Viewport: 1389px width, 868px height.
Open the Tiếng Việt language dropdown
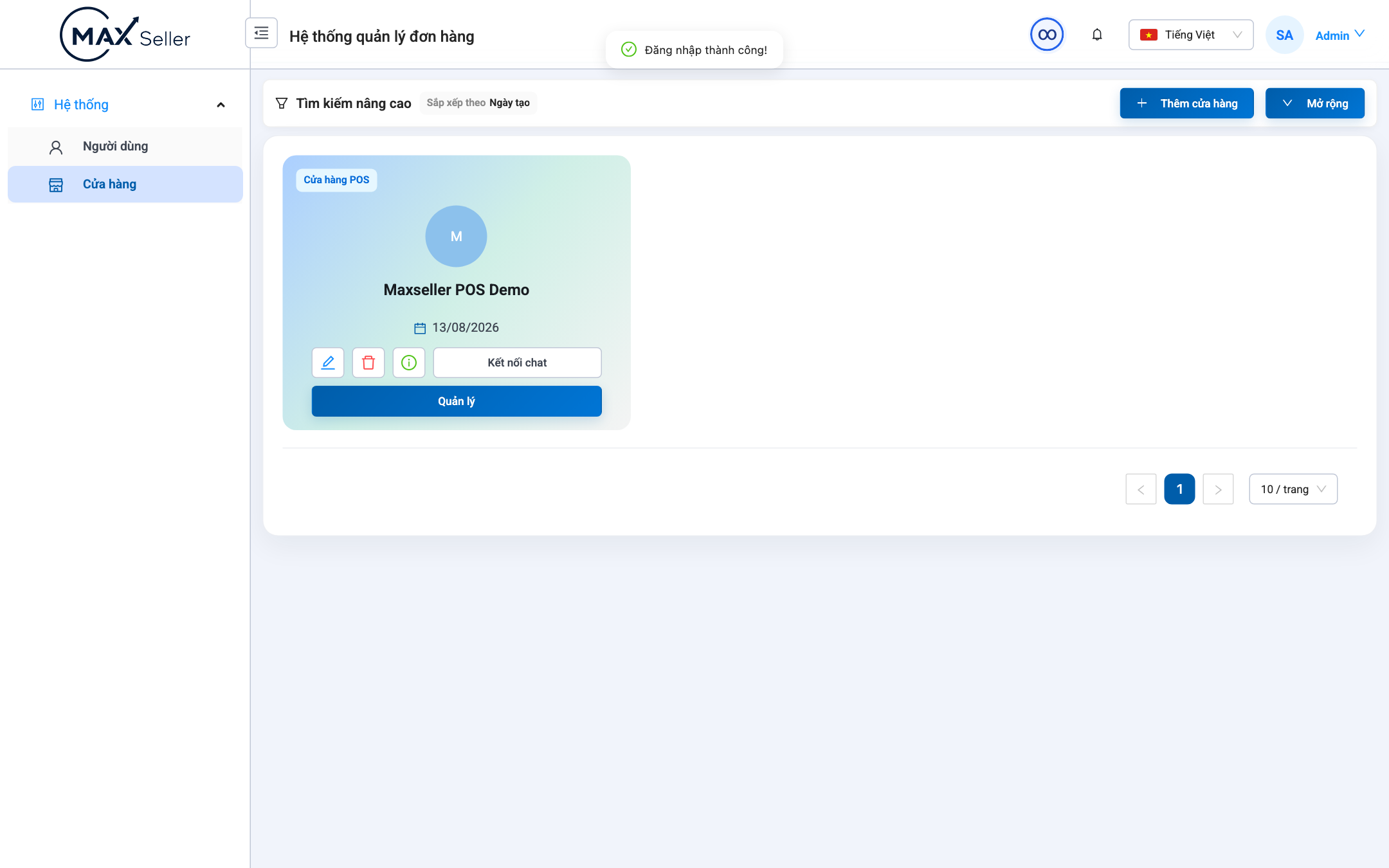click(x=1191, y=35)
